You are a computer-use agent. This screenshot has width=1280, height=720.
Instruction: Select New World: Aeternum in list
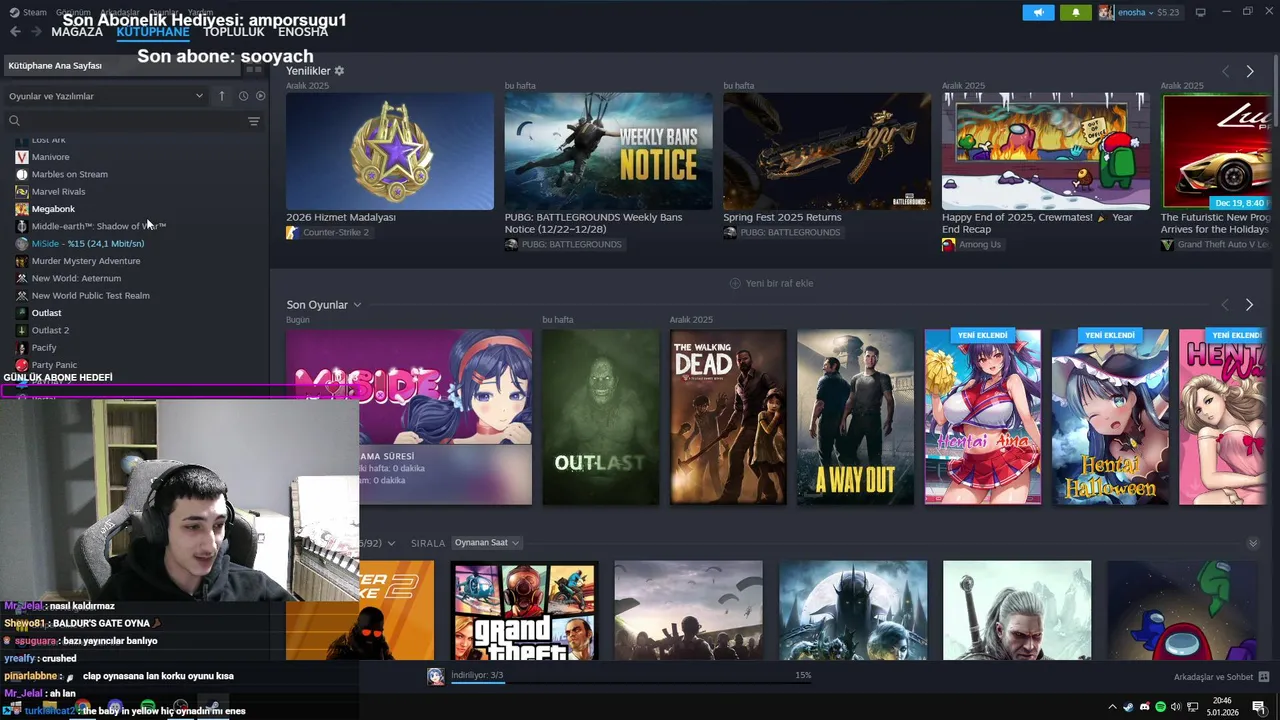click(76, 278)
